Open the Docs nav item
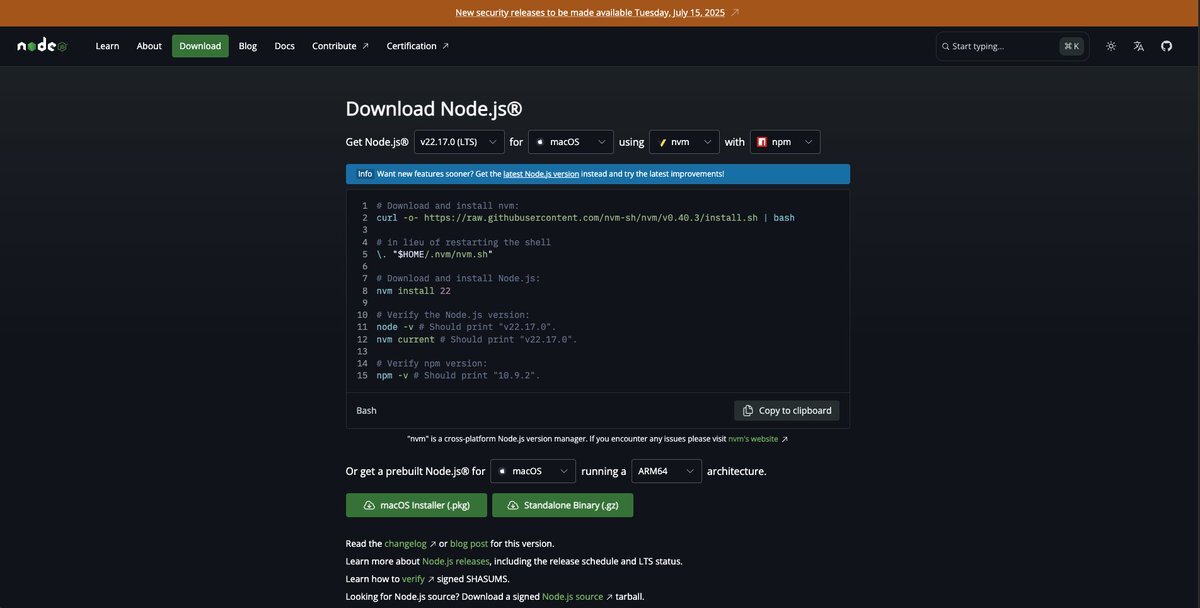The width and height of the screenshot is (1200, 608). 284,46
